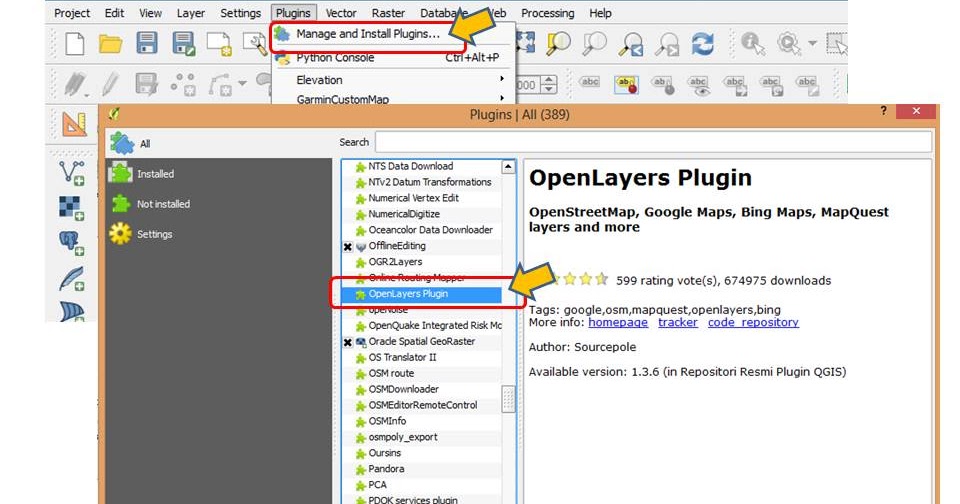Click the Refresh map icon
The width and height of the screenshot is (960, 504).
(x=703, y=44)
